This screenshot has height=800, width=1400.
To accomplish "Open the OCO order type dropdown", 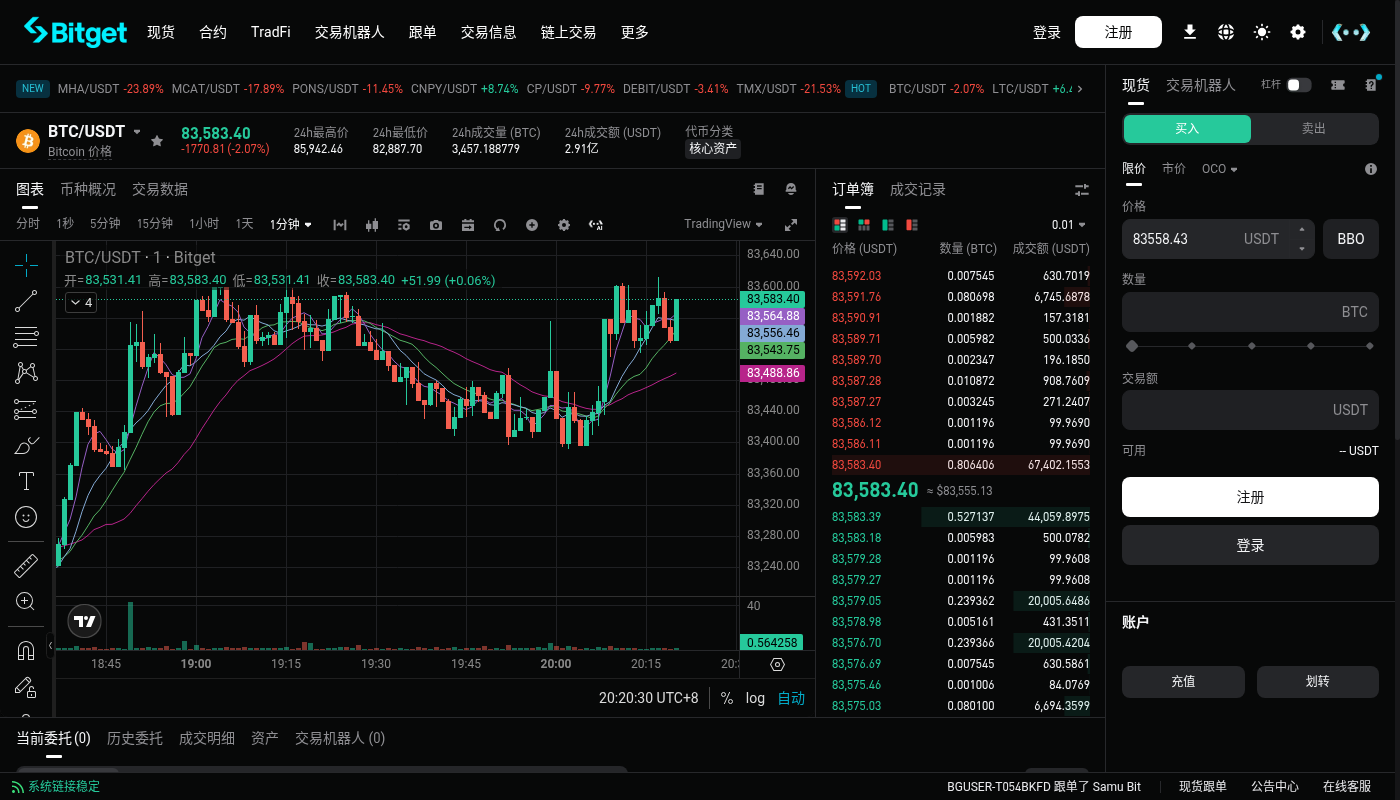I will pos(1220,169).
